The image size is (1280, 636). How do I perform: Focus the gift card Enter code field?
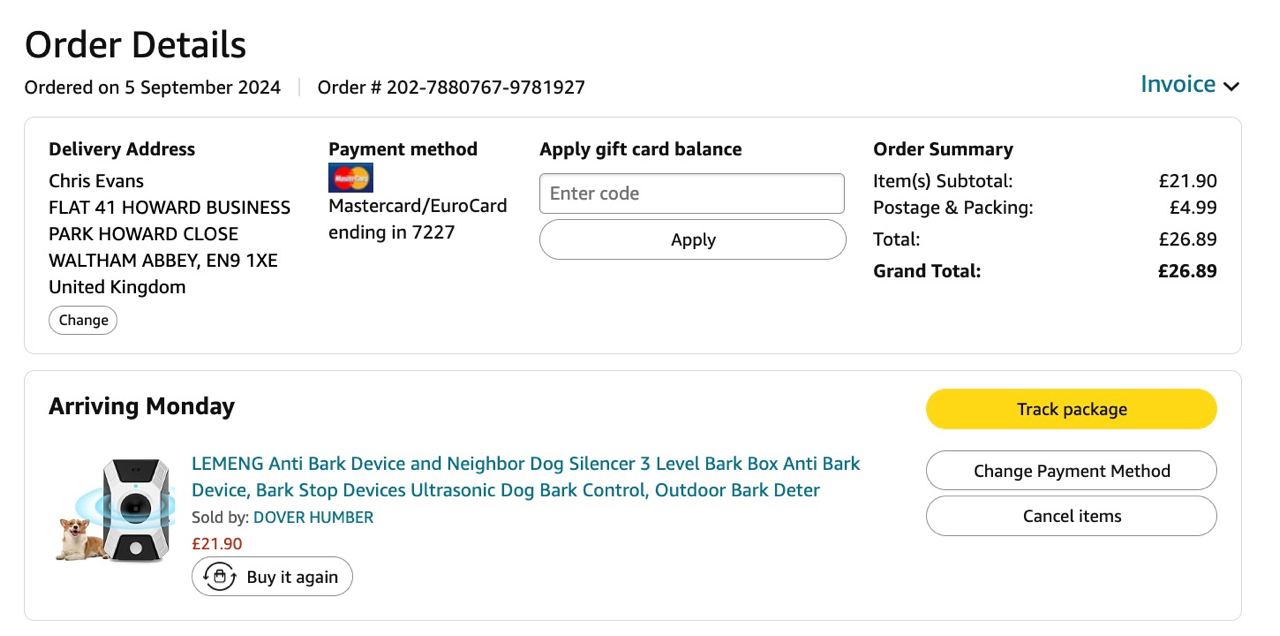click(x=692, y=194)
